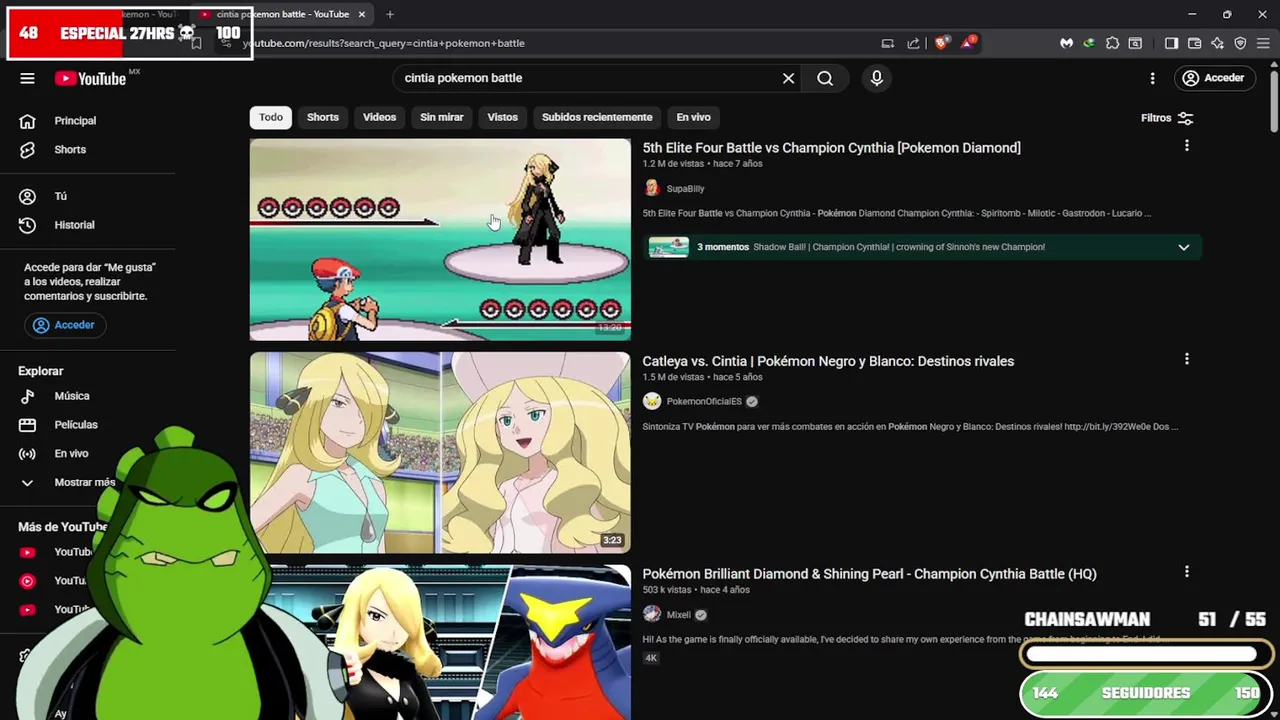Viewport: 1280px width, 720px height.
Task: Open Catleya vs. Cintia video title
Action: click(828, 361)
